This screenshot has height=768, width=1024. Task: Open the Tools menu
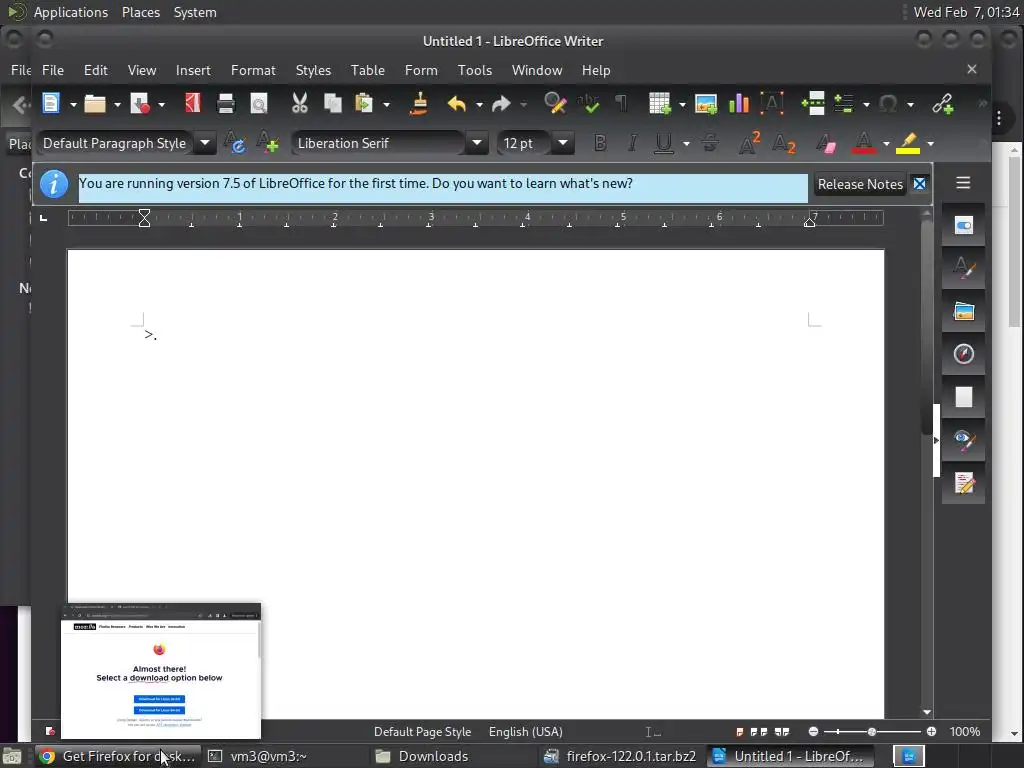(475, 70)
